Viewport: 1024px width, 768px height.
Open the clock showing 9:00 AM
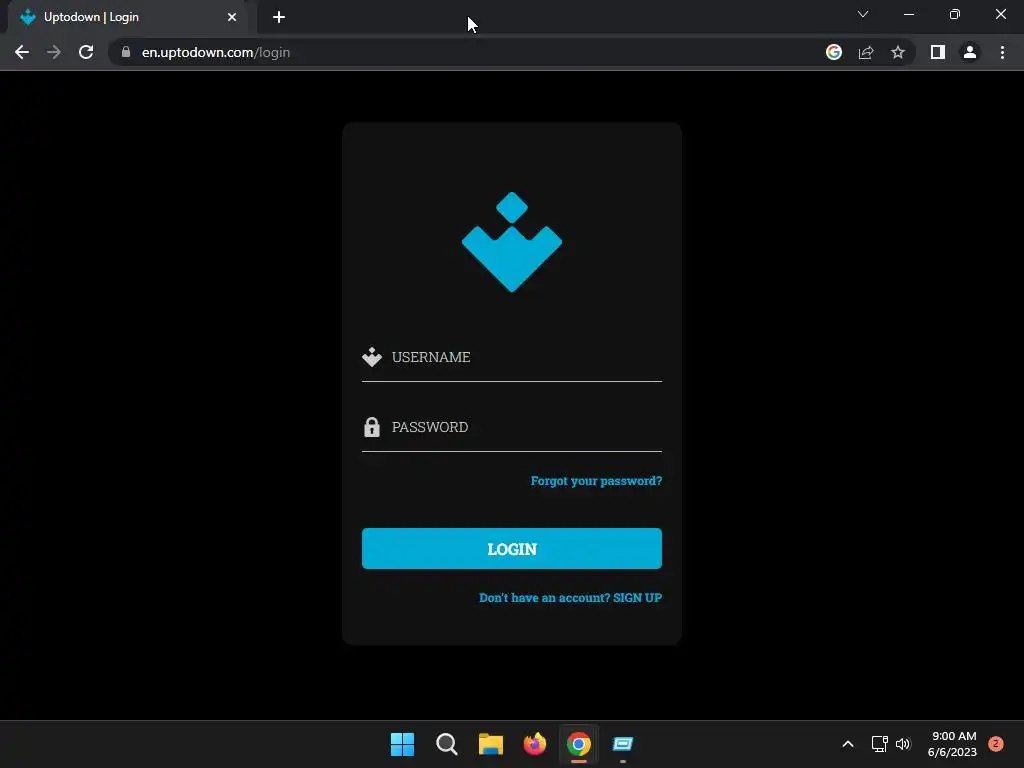pyautogui.click(x=953, y=744)
